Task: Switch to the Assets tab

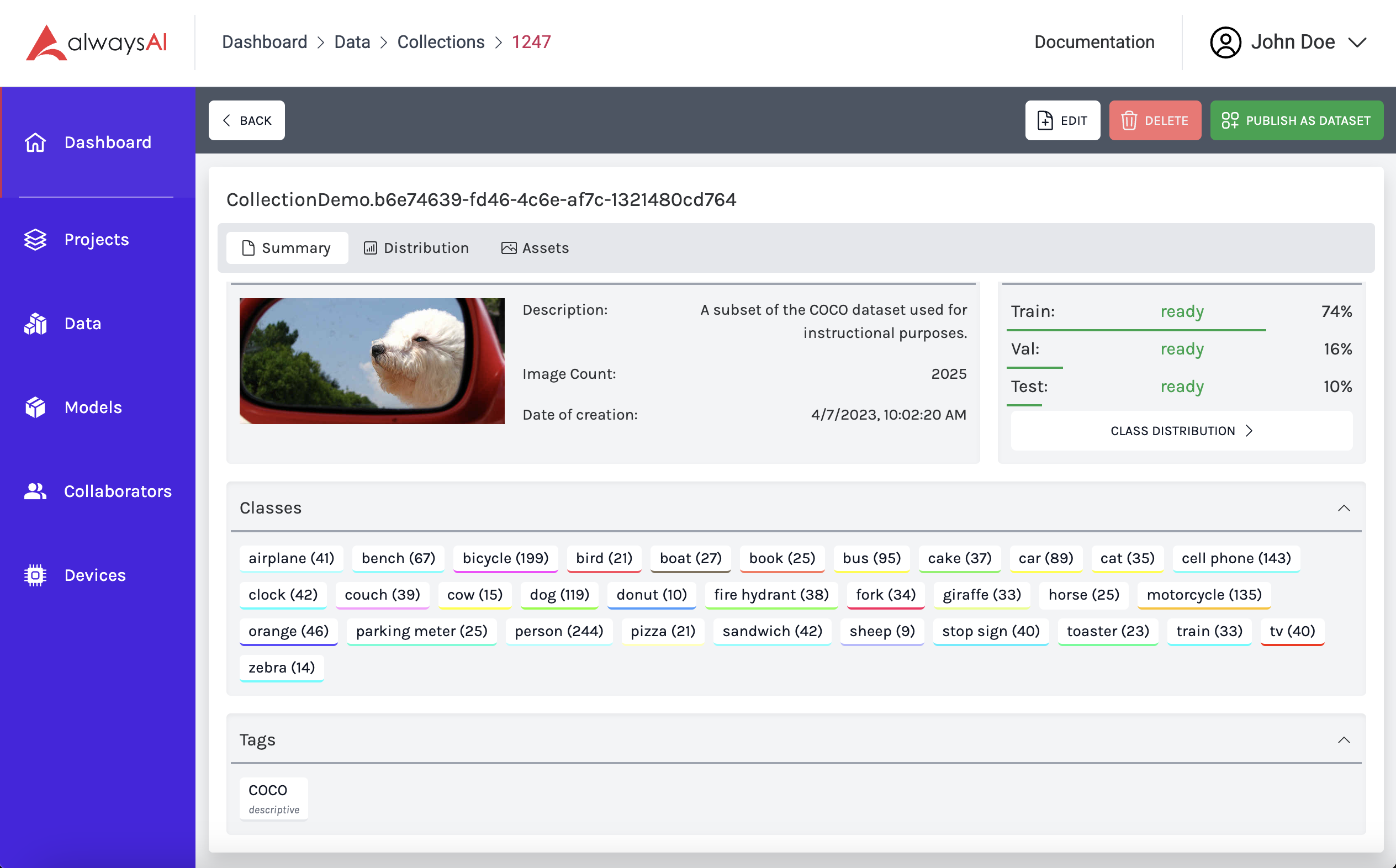Action: point(535,248)
